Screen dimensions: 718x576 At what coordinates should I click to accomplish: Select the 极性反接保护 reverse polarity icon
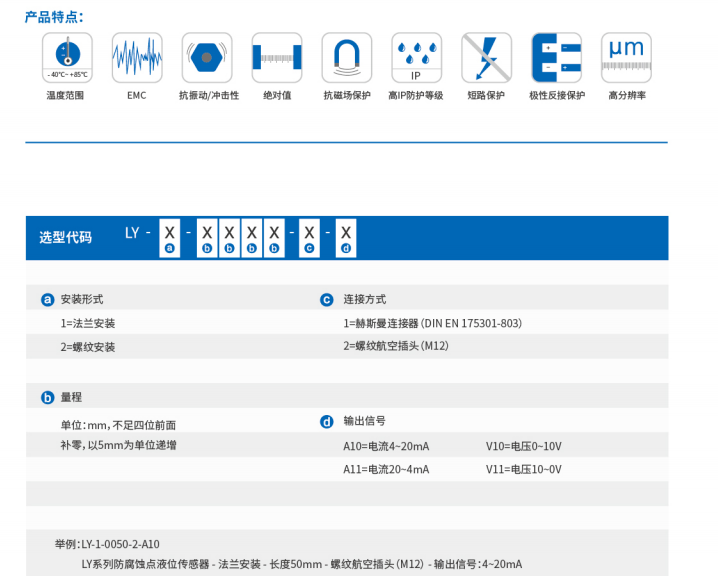tap(556, 58)
